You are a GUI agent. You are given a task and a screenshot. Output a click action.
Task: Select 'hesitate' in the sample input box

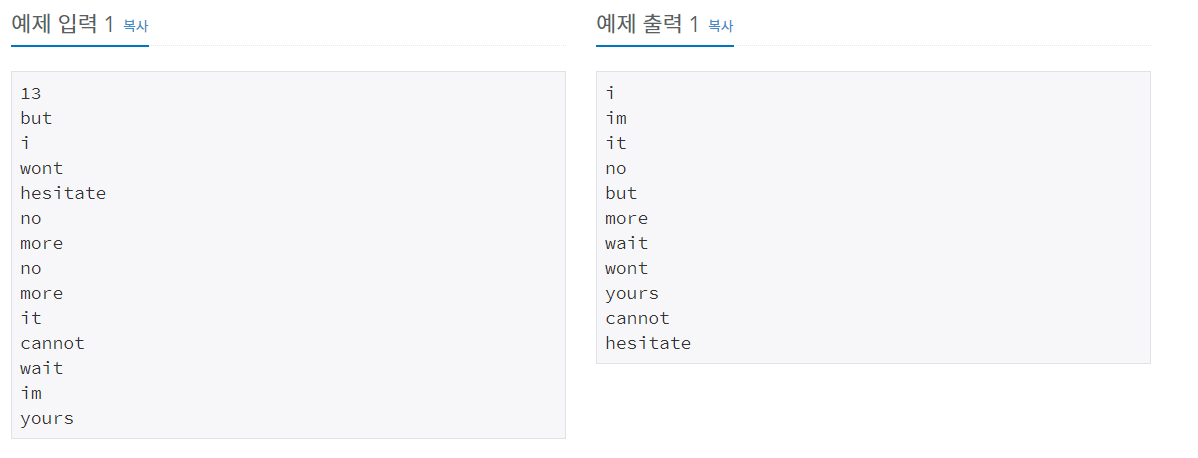click(63, 193)
